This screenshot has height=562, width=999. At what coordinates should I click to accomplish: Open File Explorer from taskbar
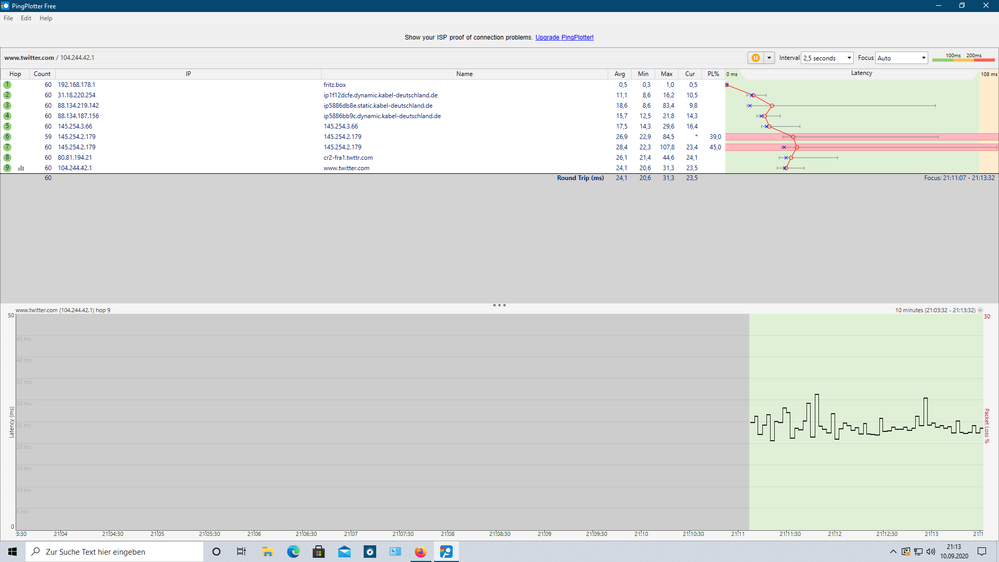268,552
